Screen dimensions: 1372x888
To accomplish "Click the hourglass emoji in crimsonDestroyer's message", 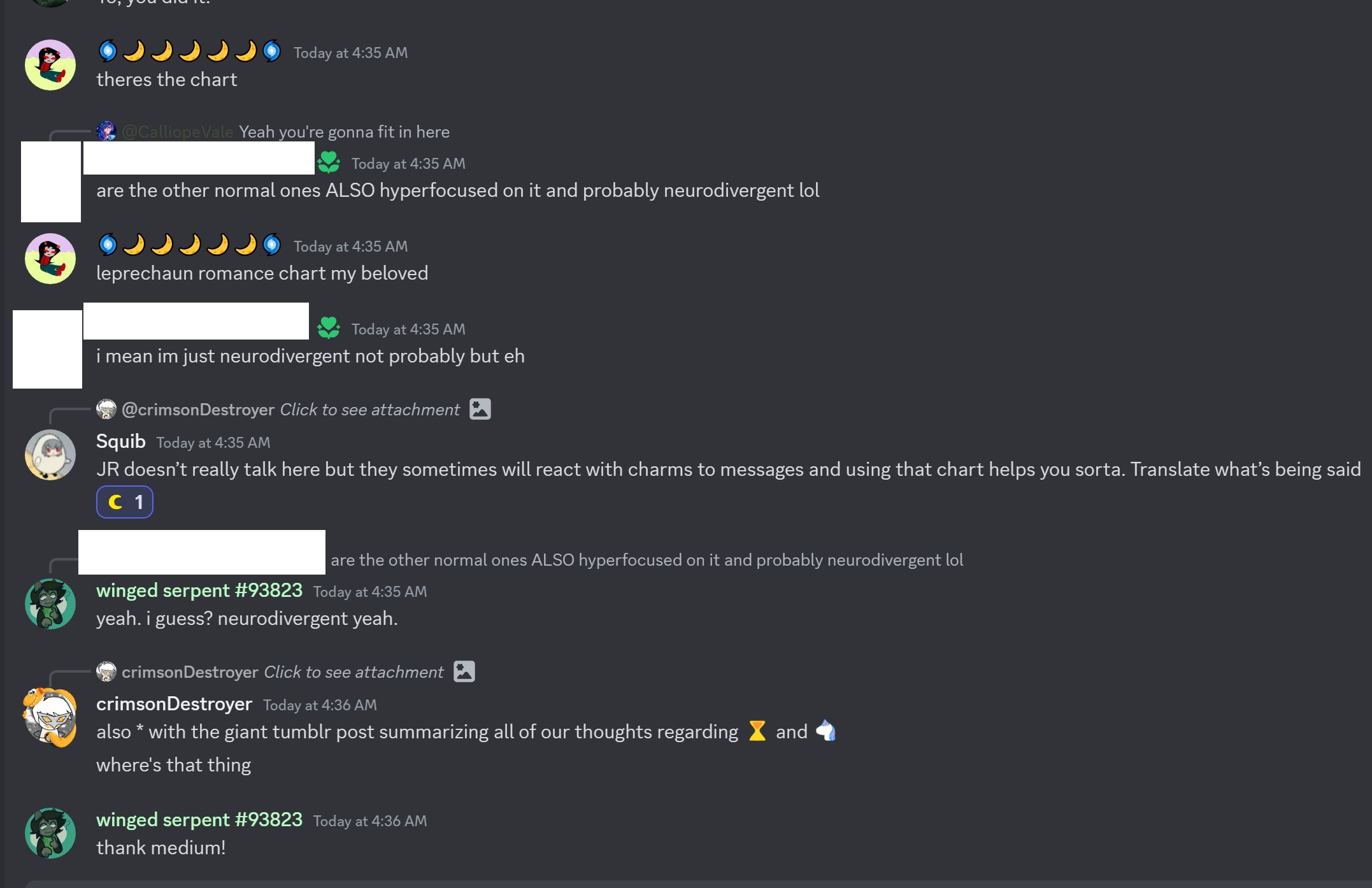I will tap(757, 731).
